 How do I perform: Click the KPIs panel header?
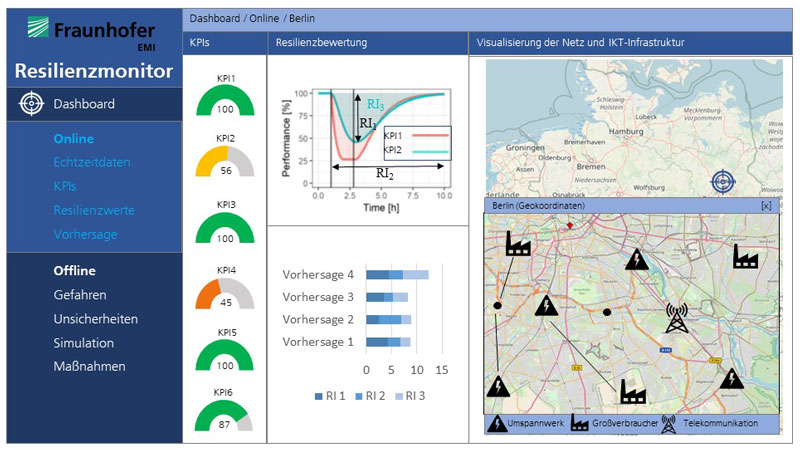tap(225, 43)
